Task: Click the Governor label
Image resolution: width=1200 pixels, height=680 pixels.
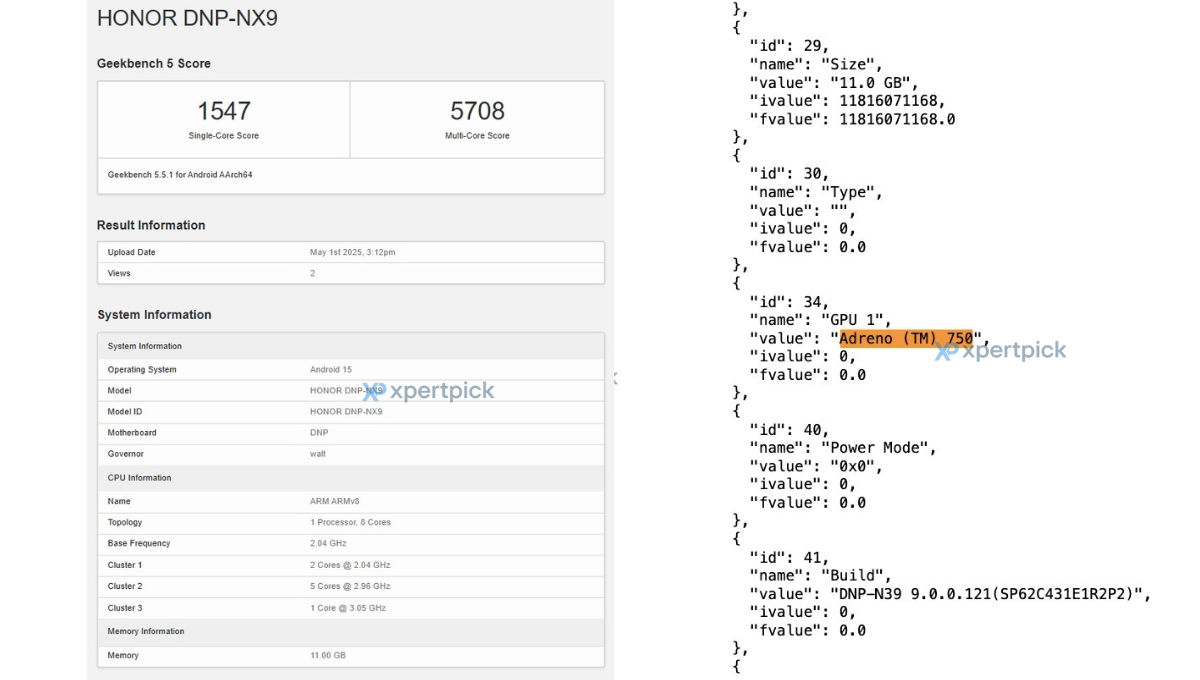Action: pyautogui.click(x=126, y=454)
